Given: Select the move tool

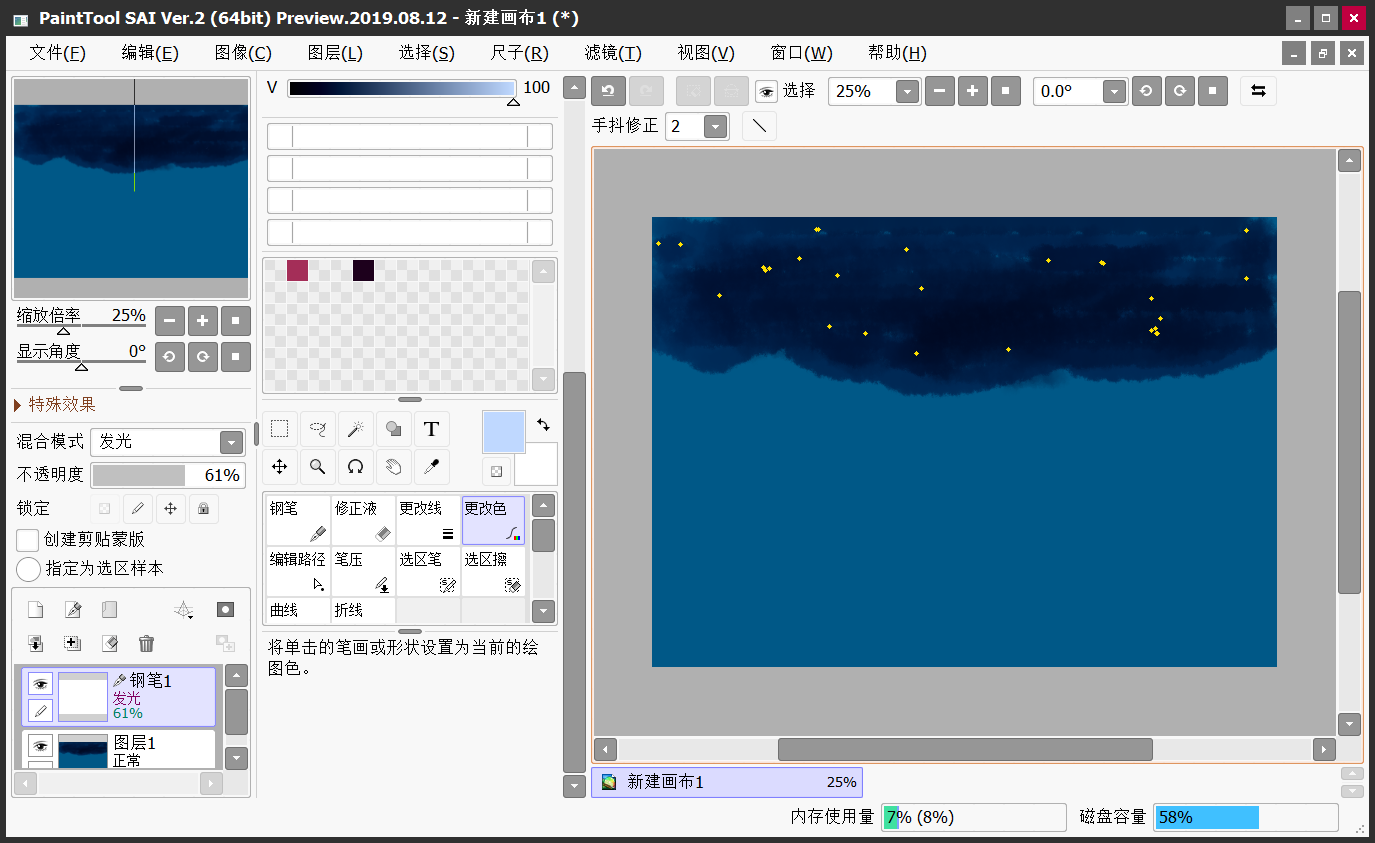Looking at the screenshot, I should 280,467.
